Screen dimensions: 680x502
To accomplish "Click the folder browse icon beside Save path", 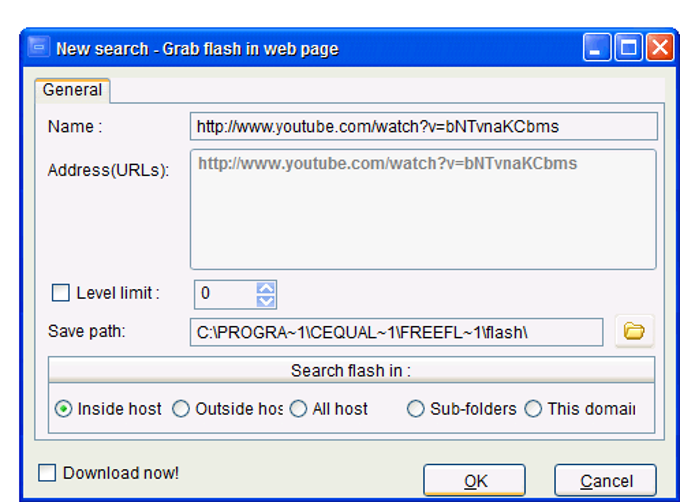I will [x=634, y=331].
